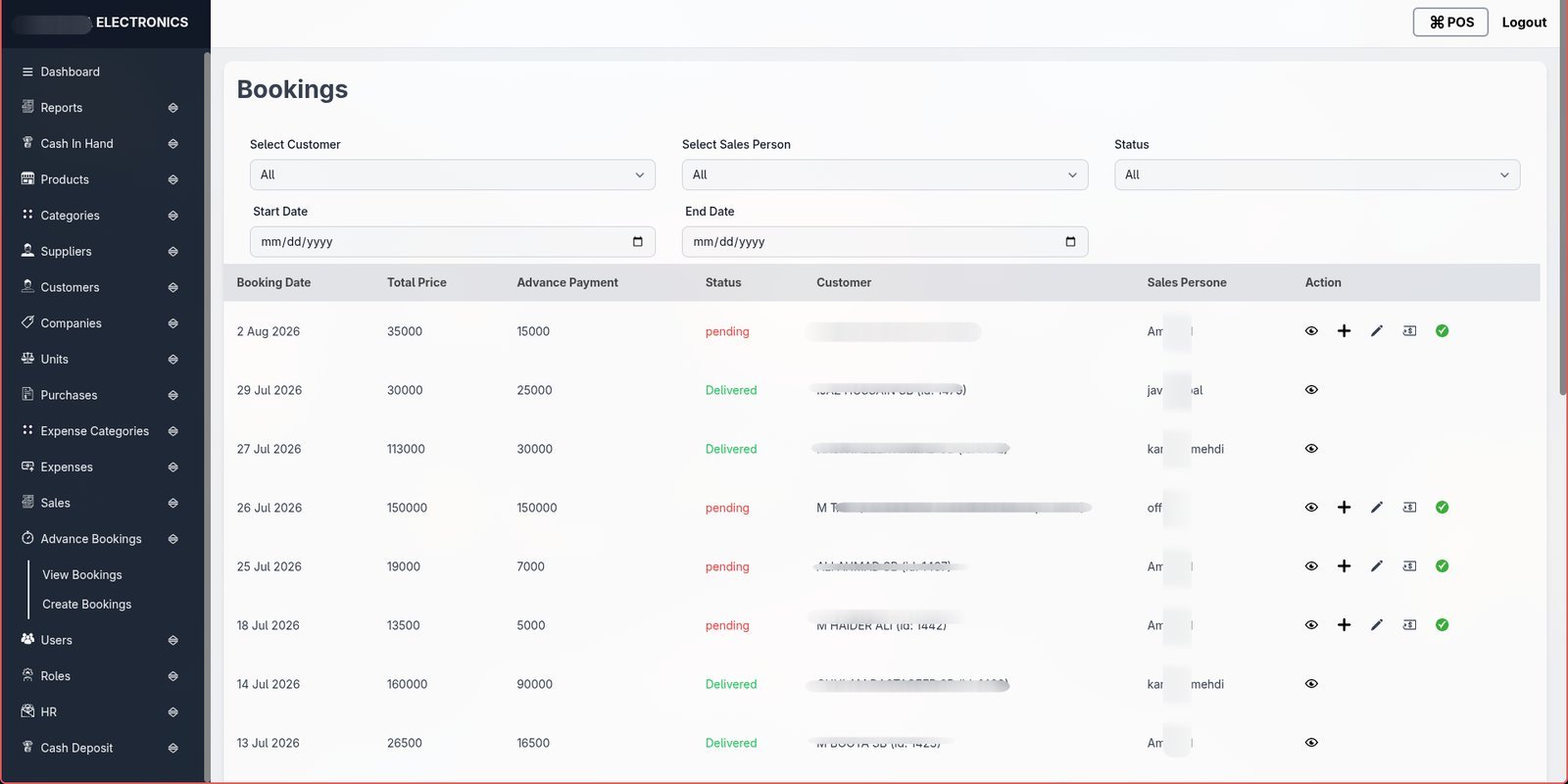
Task: Click the green check icon on 18 Jul 2026 row
Action: (x=1443, y=625)
